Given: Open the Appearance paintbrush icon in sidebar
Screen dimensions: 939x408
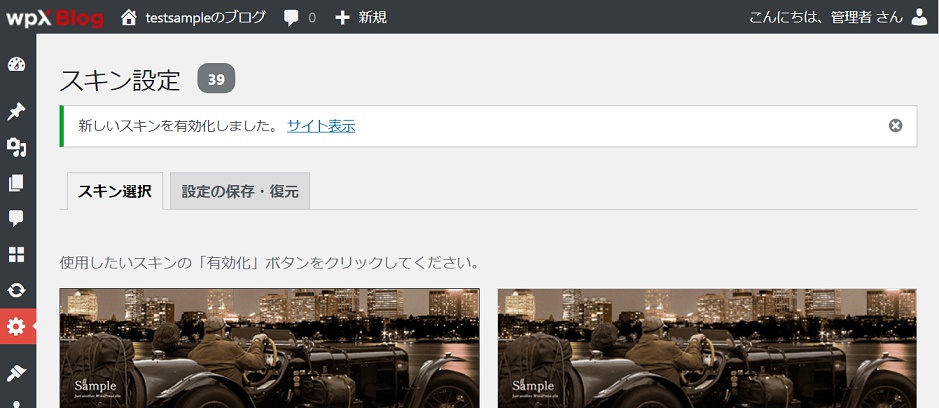Looking at the screenshot, I should coord(16,372).
